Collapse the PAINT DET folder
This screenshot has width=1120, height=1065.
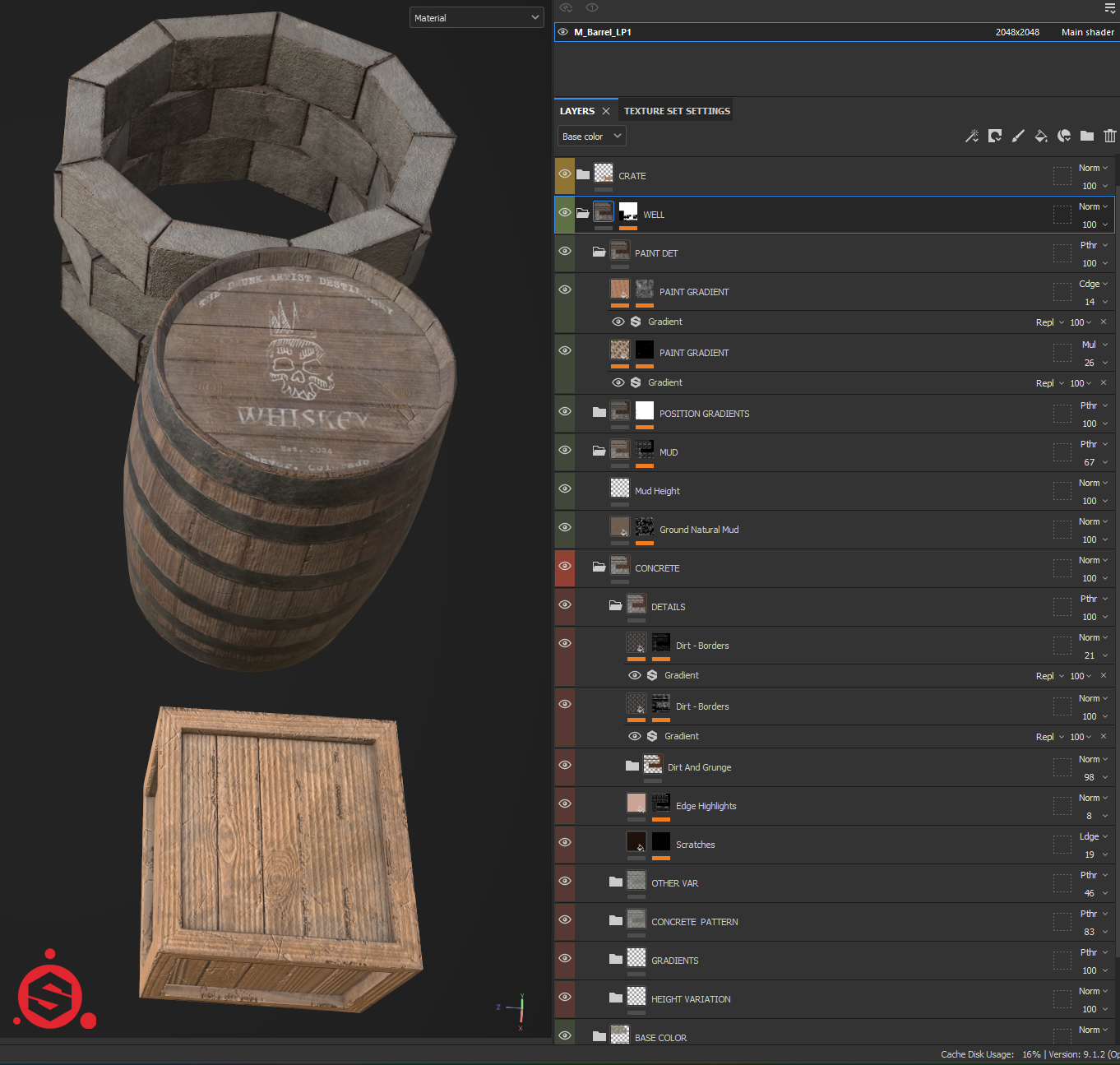point(599,252)
